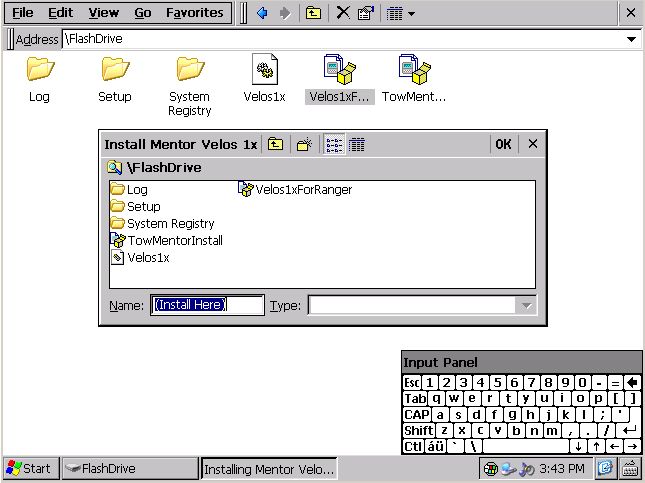Click the Delete X toolbar icon

pos(343,13)
